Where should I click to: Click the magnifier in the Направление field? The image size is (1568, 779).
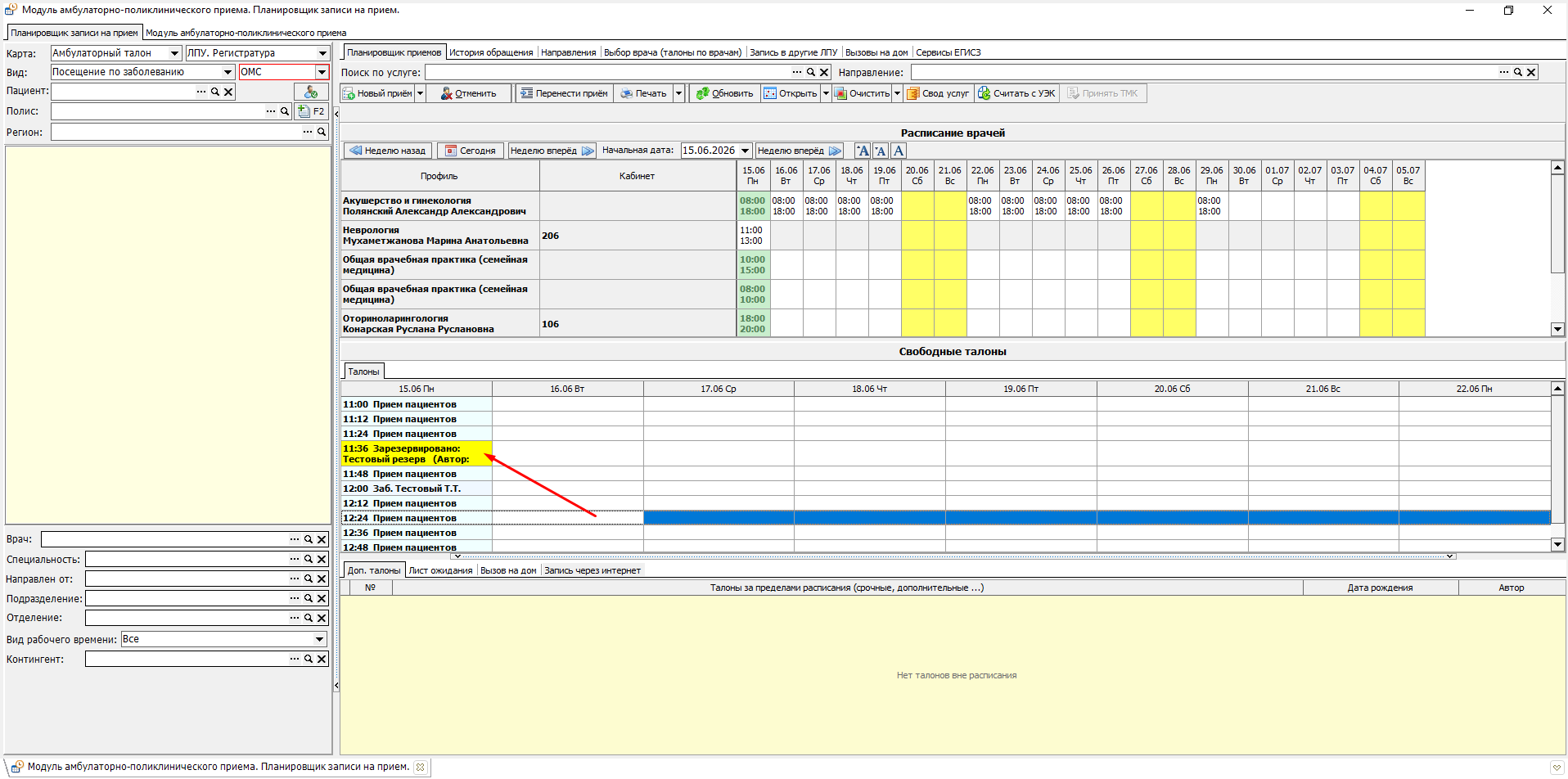click(x=1517, y=72)
